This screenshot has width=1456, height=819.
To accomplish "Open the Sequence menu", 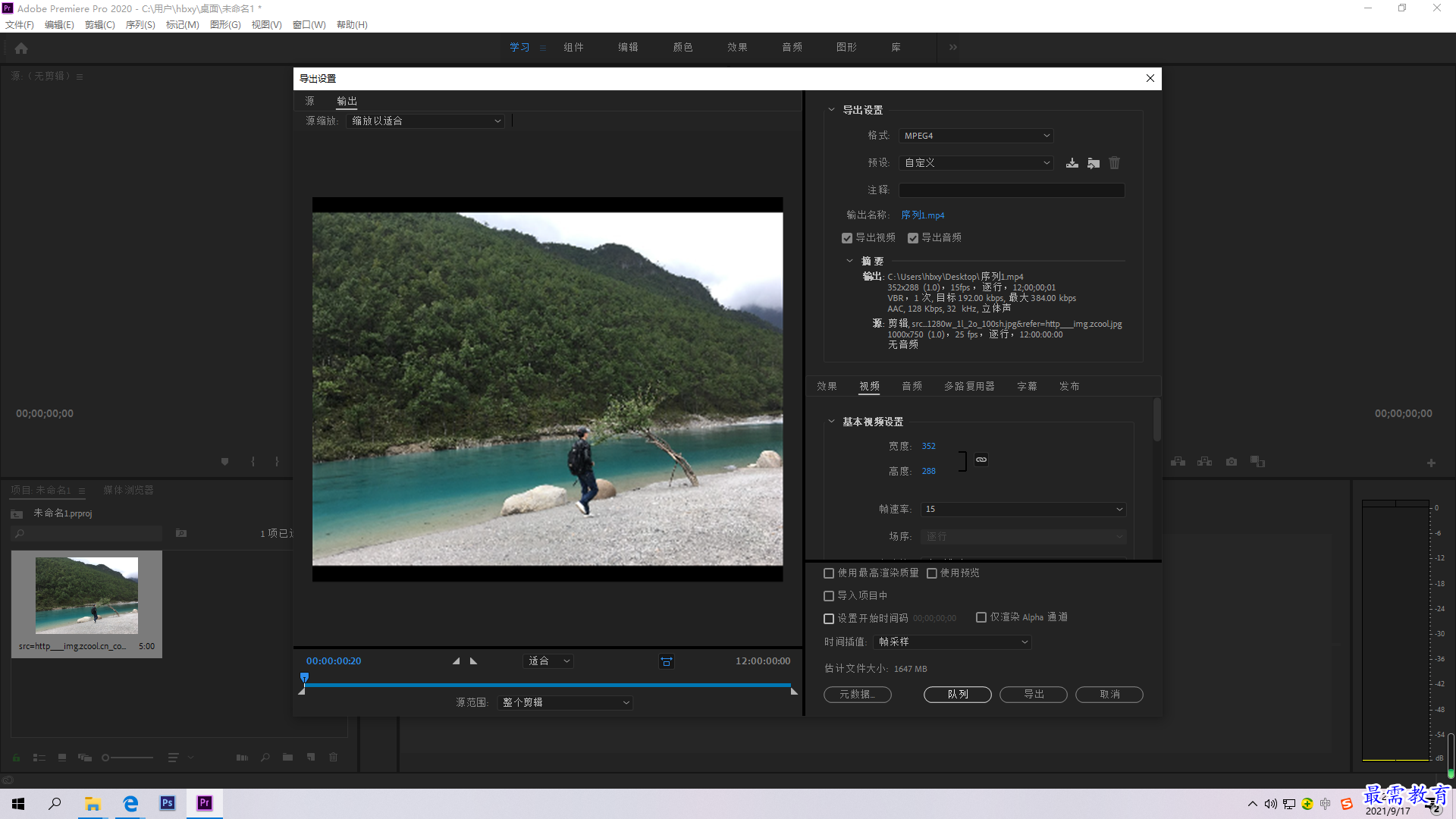I will [140, 25].
